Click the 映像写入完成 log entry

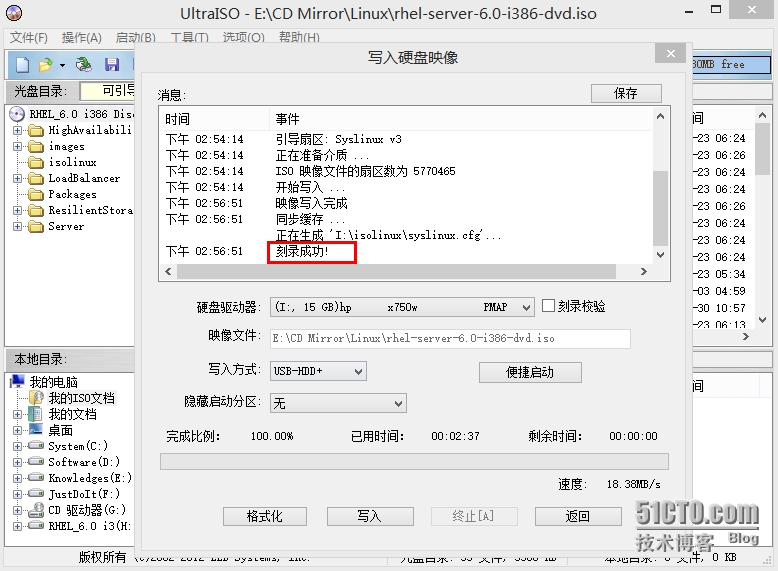click(x=311, y=203)
